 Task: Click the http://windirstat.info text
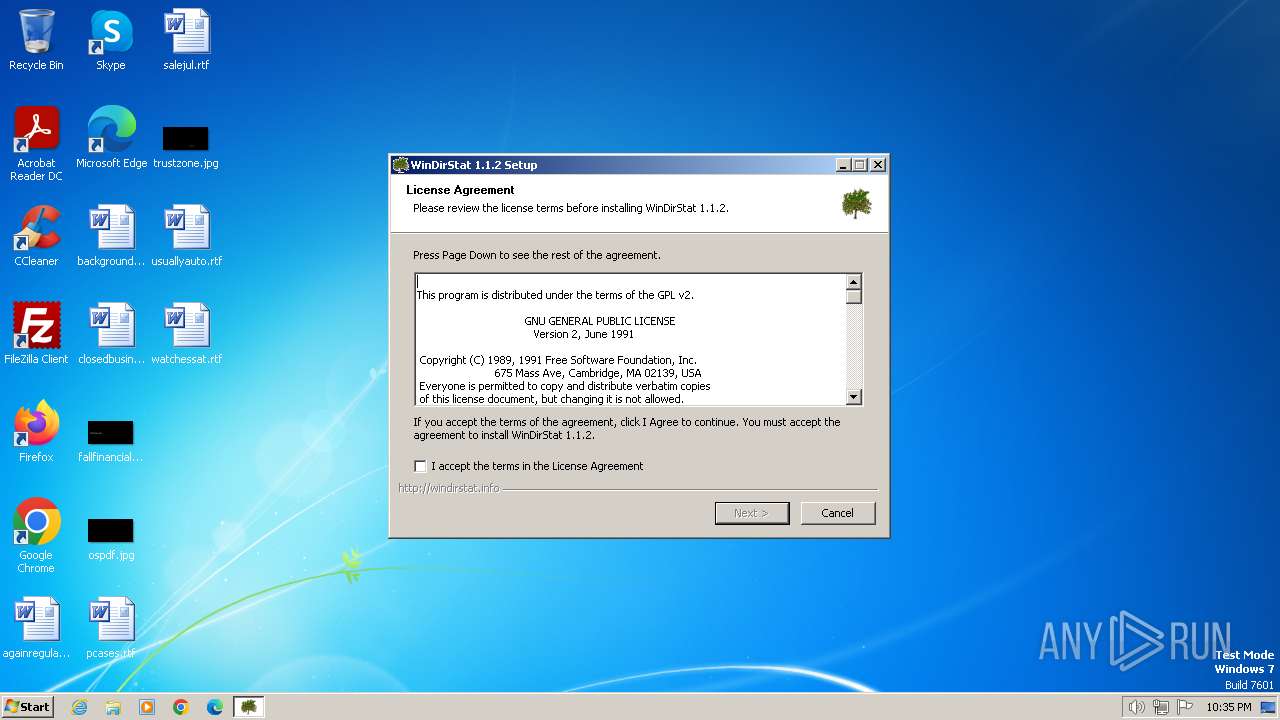(449, 488)
